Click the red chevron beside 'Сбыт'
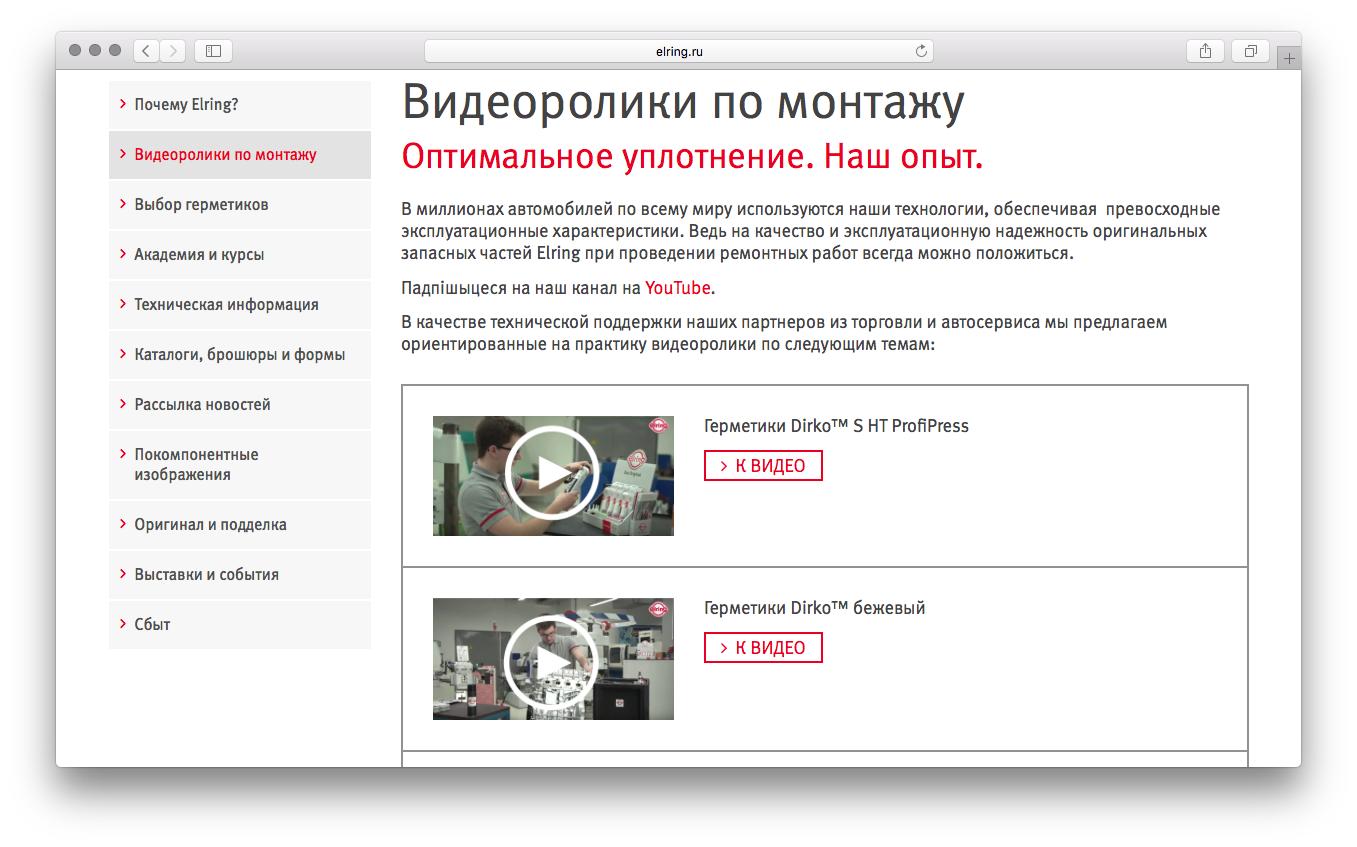 click(x=123, y=624)
